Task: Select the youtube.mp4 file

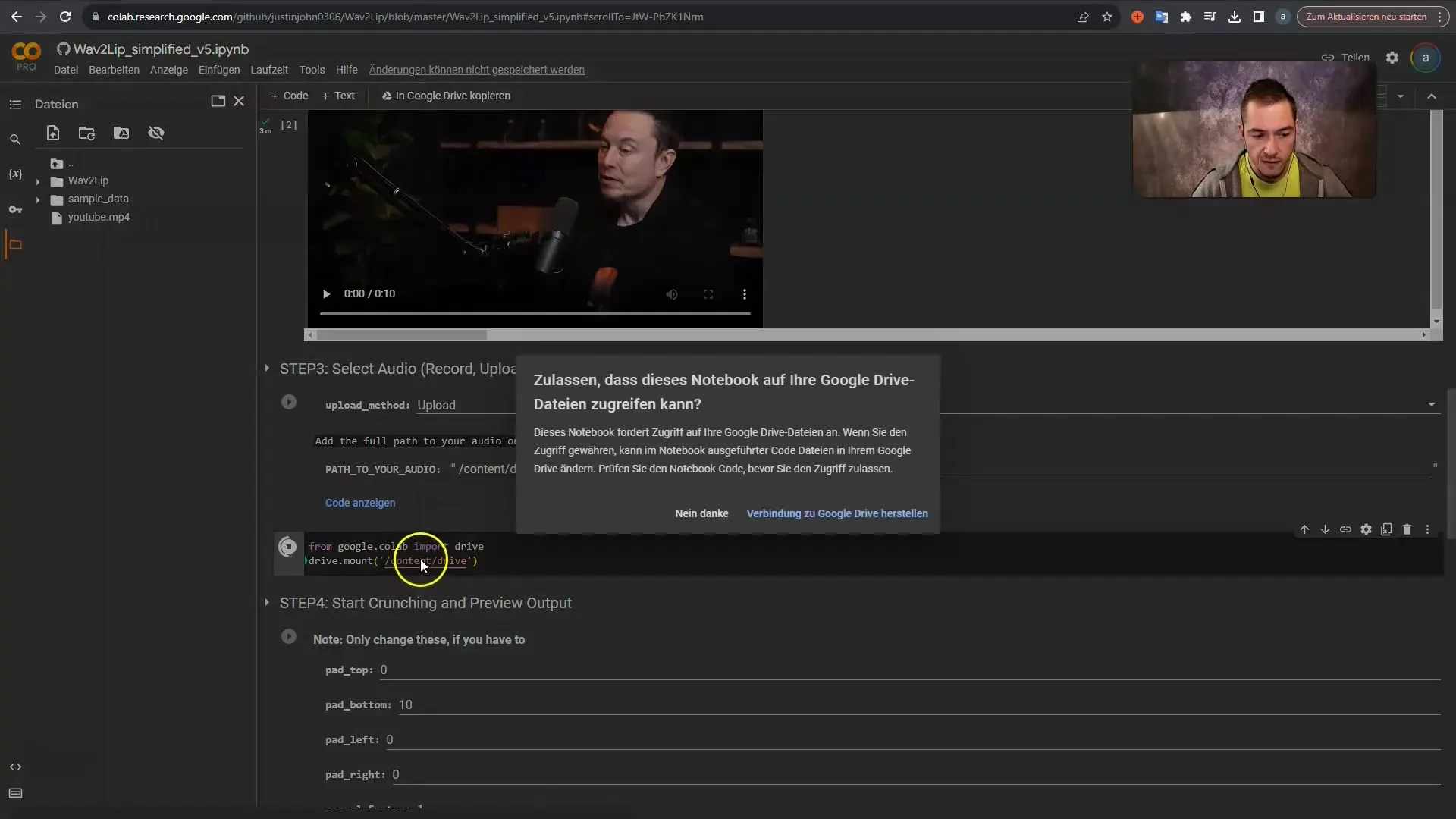Action: 99,217
